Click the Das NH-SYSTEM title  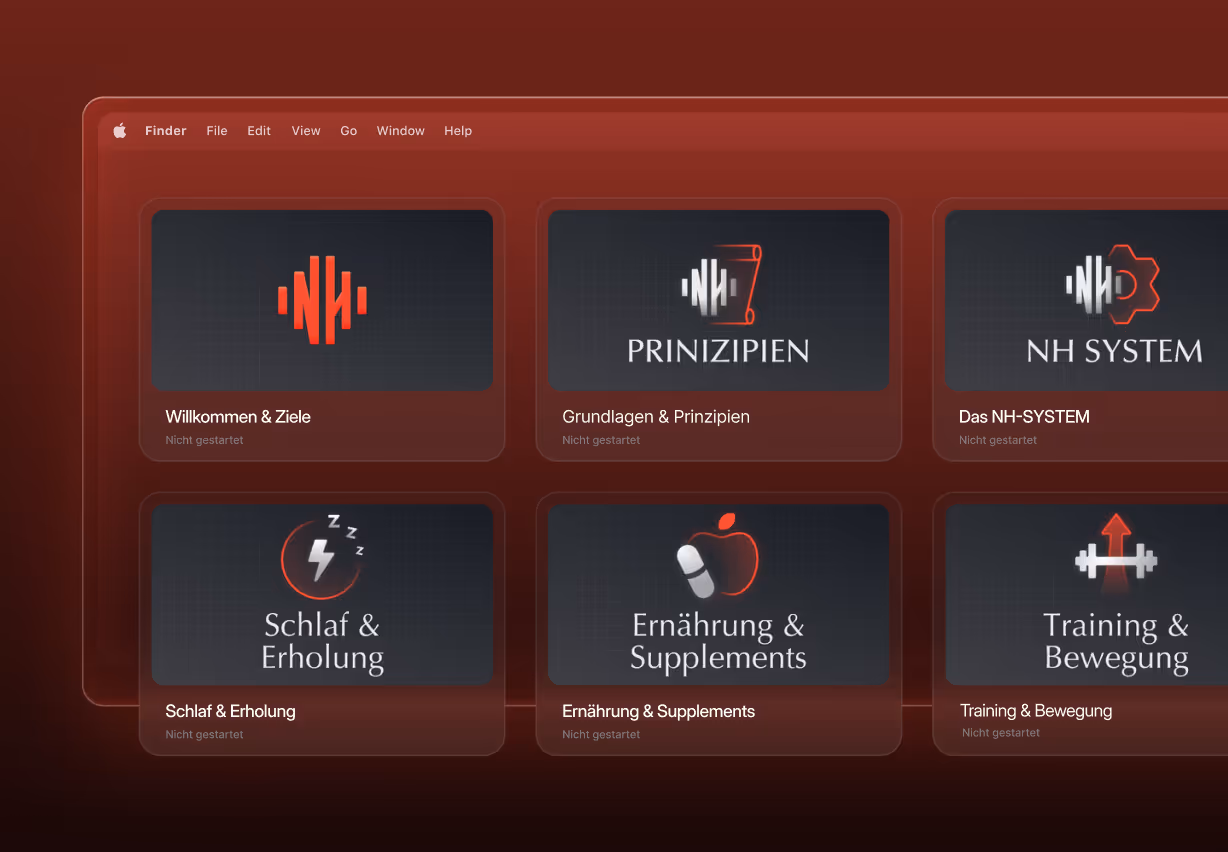1024,417
